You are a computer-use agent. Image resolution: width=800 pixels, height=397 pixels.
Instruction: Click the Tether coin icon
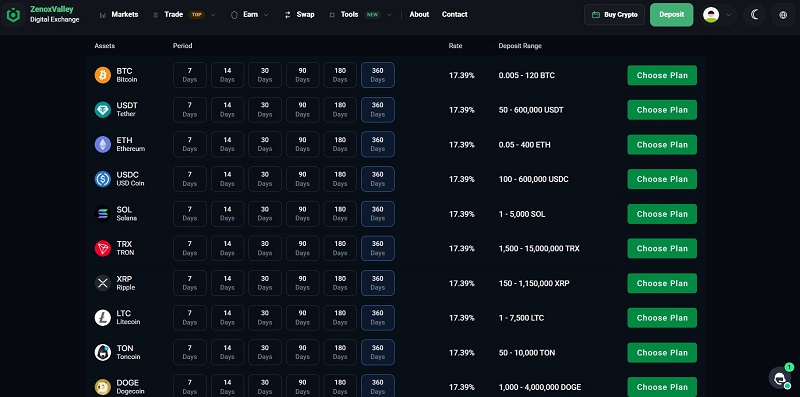[x=103, y=110]
